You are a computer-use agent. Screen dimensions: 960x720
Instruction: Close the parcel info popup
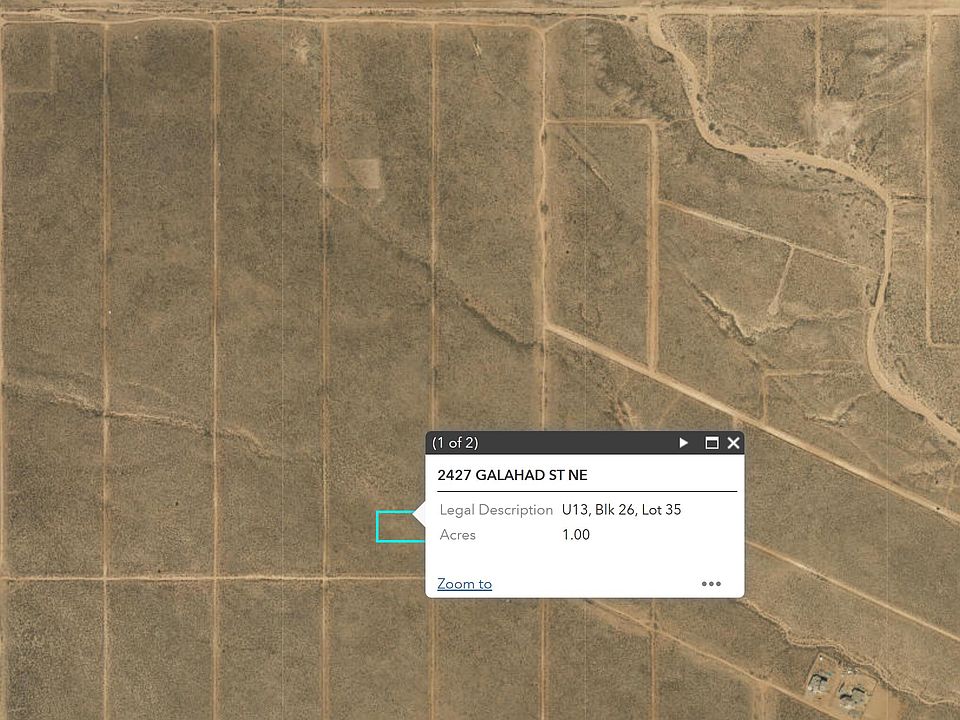coord(733,443)
